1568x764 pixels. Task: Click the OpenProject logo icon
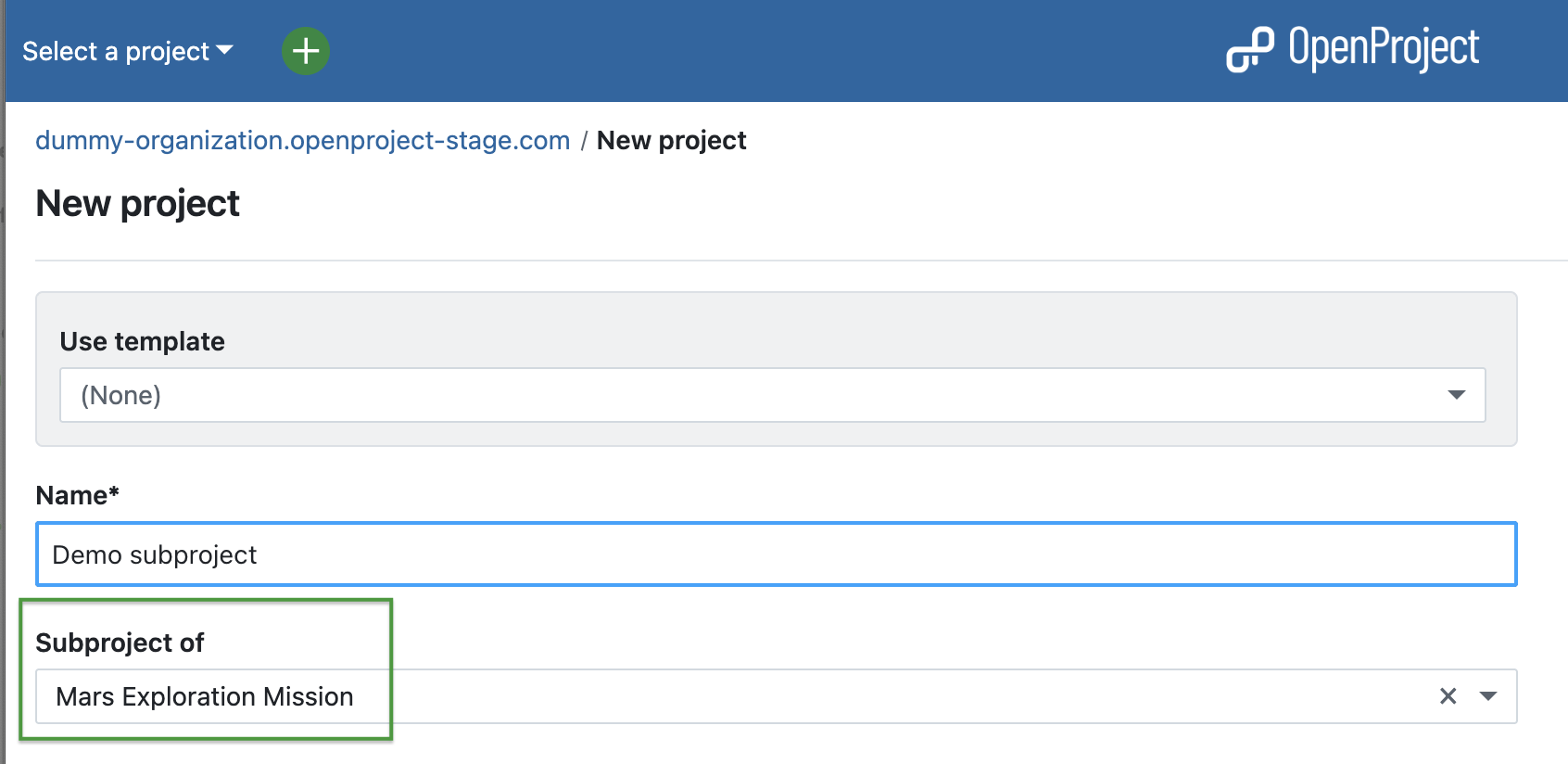click(x=1249, y=50)
